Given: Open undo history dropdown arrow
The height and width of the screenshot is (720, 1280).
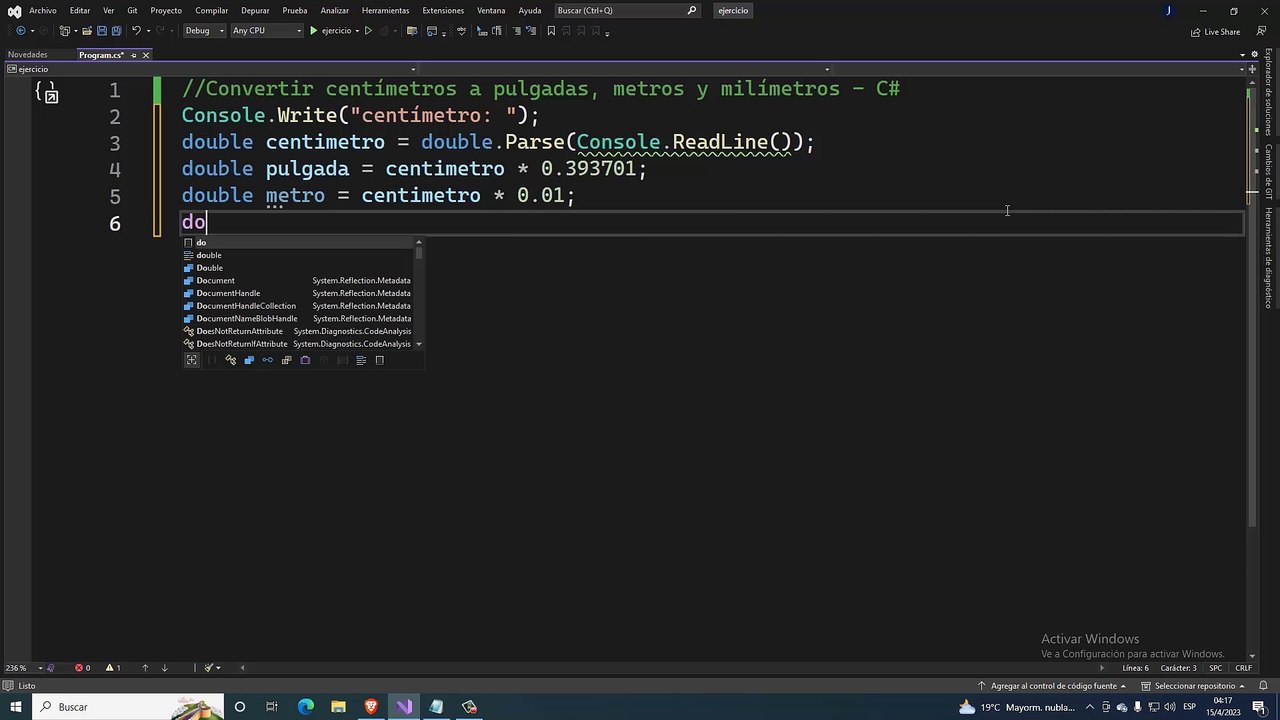Looking at the screenshot, I should click(x=149, y=31).
